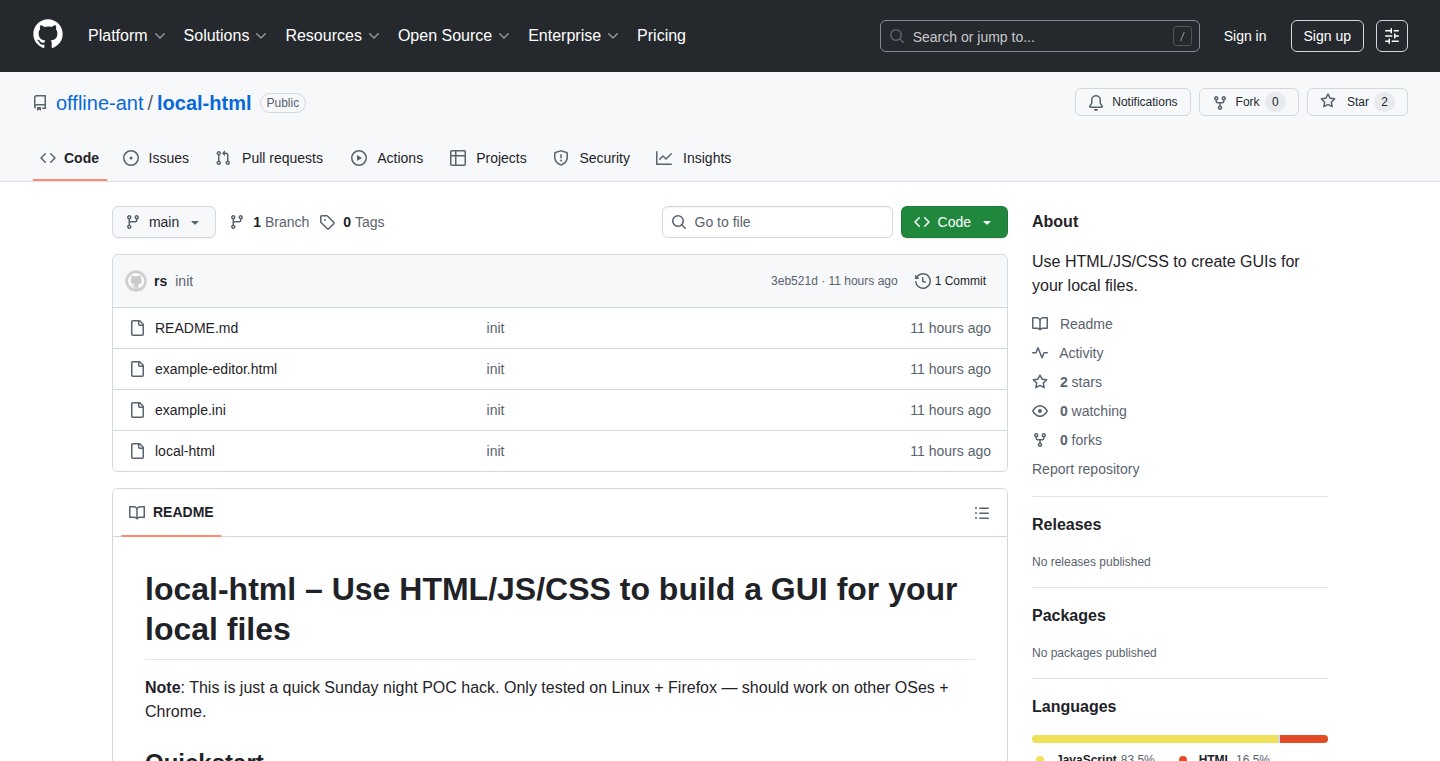Open the Security tab

592,158
